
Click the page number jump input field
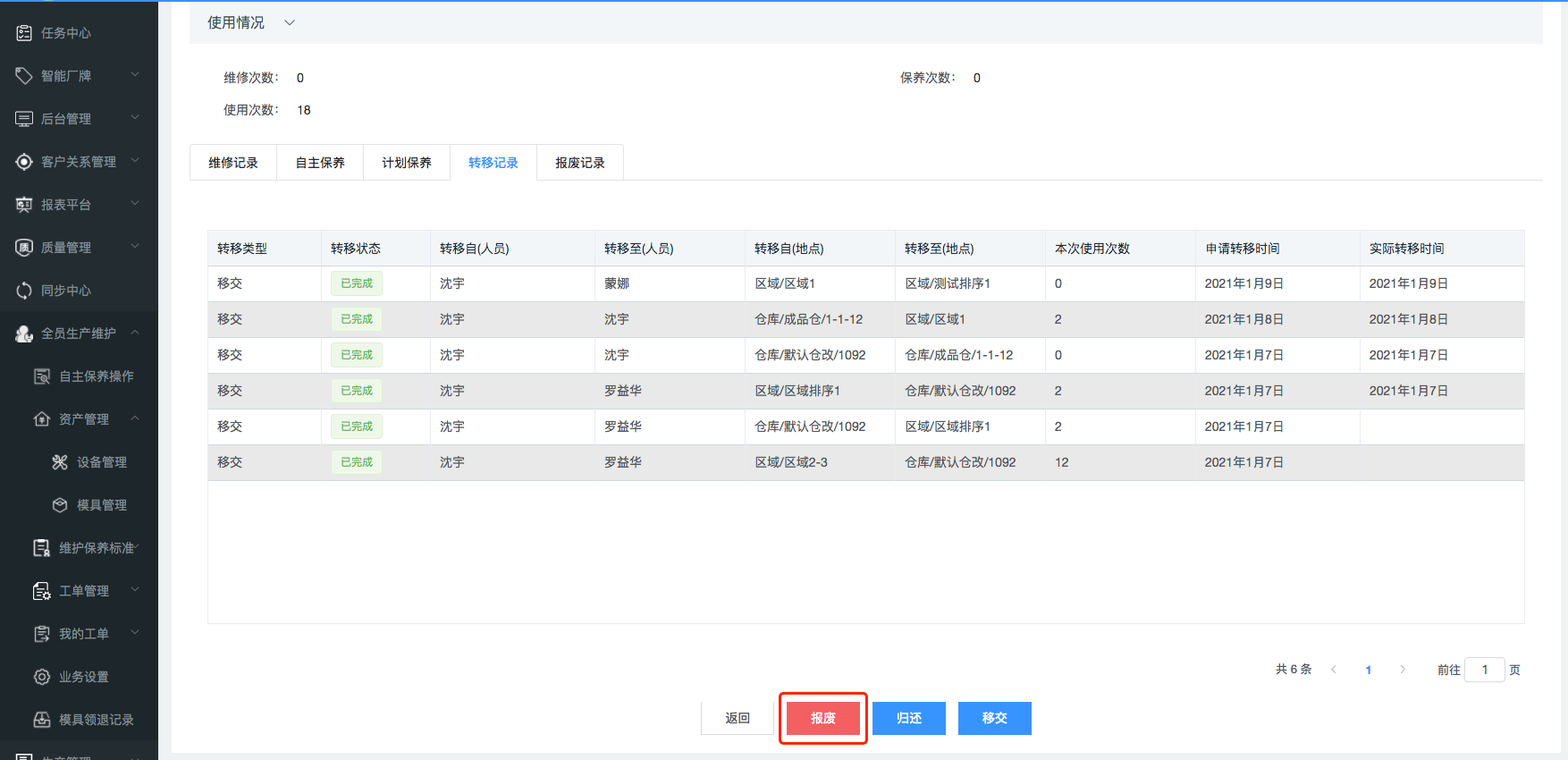(x=1484, y=670)
